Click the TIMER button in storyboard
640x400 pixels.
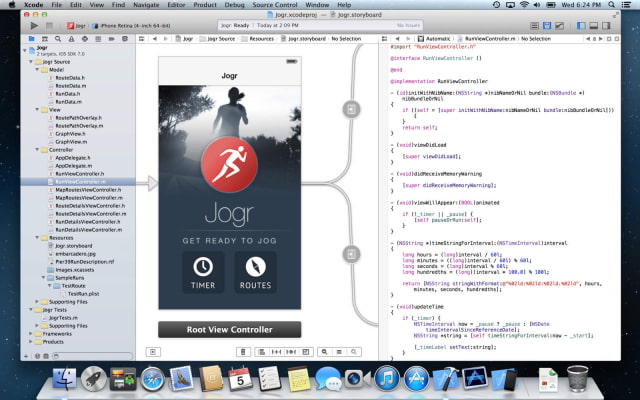coord(202,272)
